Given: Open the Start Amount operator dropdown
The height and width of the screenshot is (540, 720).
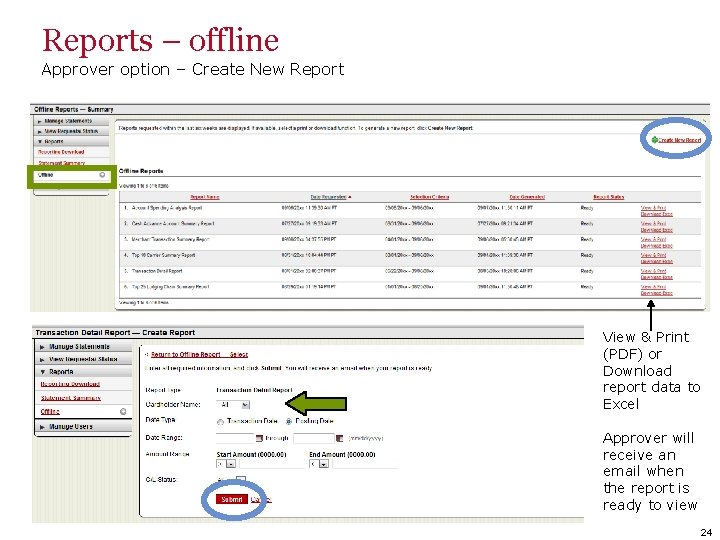Looking at the screenshot, I should (226, 464).
